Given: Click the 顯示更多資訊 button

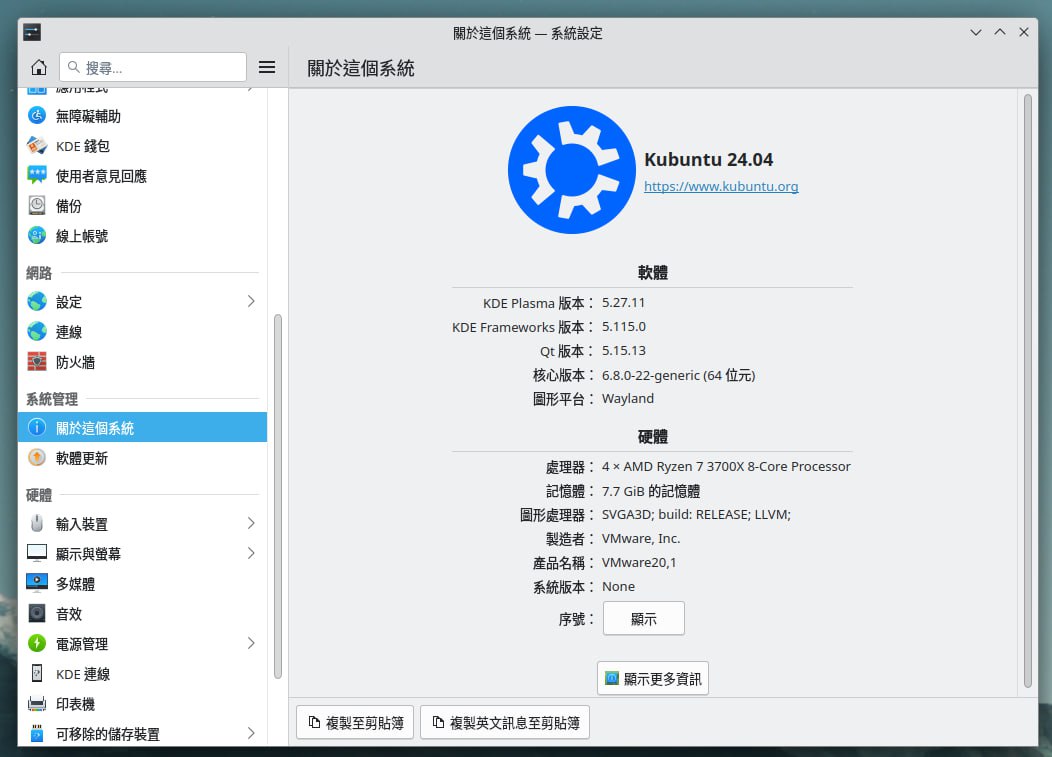Looking at the screenshot, I should 653,679.
